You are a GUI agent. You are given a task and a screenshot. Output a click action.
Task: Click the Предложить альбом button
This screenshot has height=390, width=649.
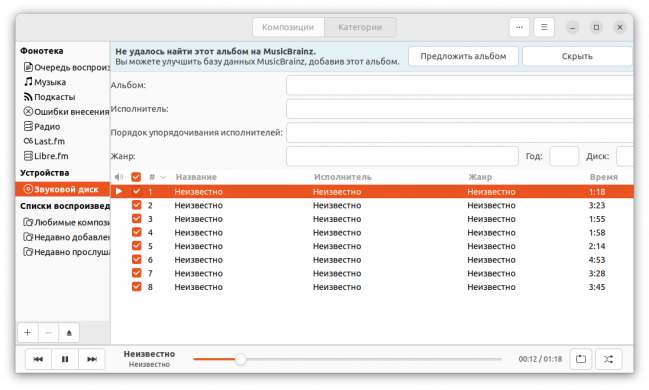[x=463, y=56]
